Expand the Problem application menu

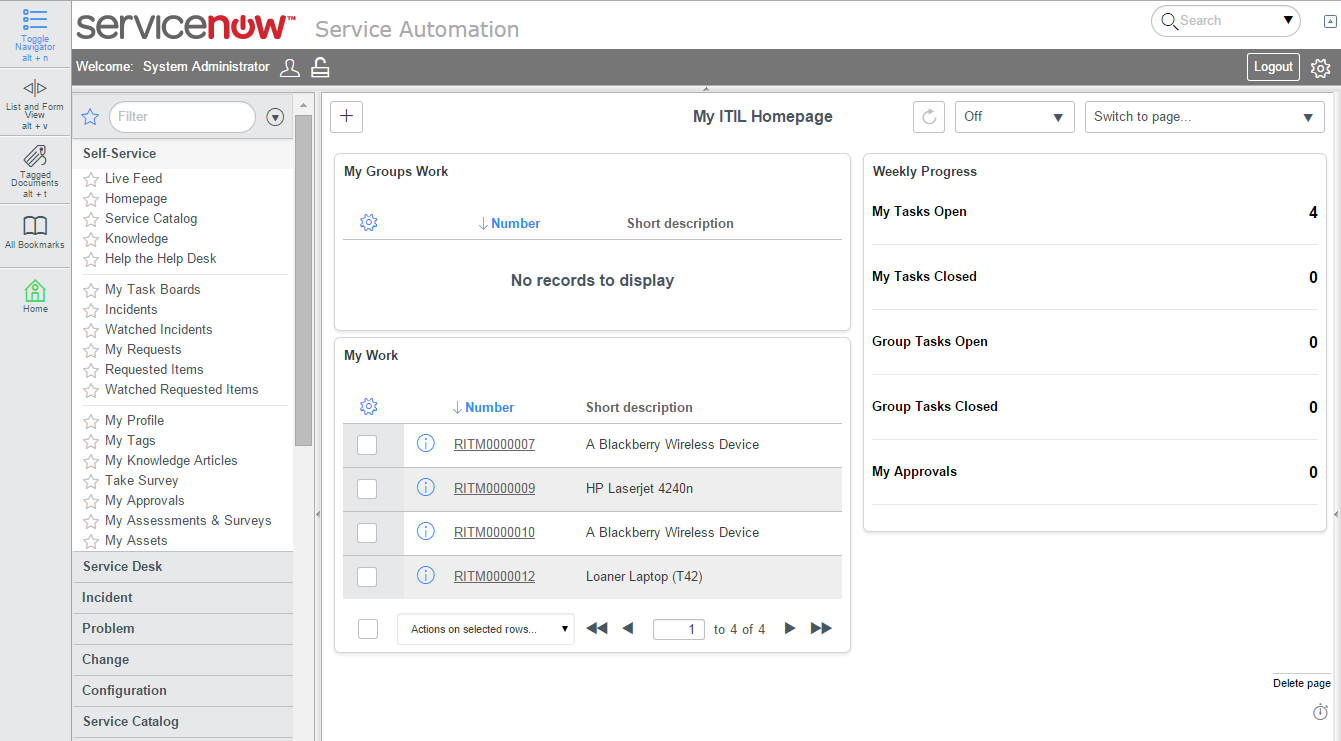[x=183, y=629]
